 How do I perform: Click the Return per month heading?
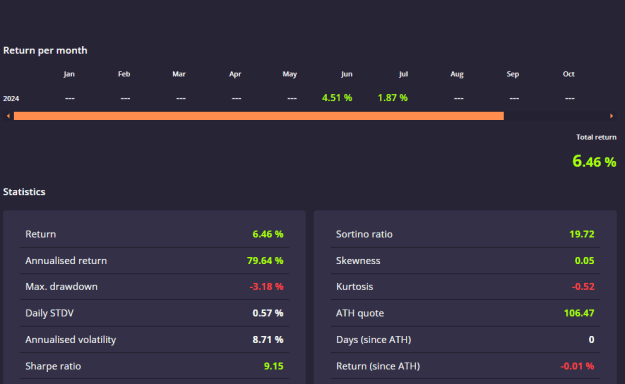click(45, 50)
